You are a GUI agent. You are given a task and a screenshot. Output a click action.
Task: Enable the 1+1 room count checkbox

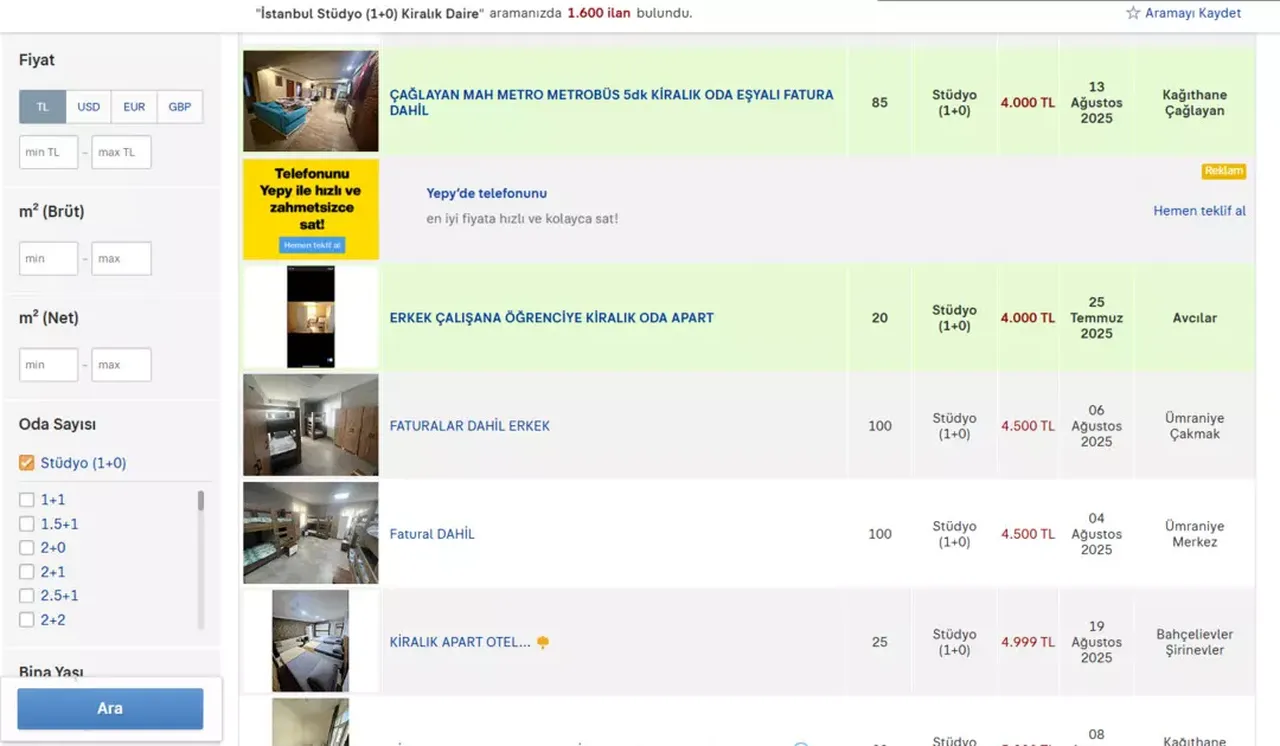click(27, 500)
